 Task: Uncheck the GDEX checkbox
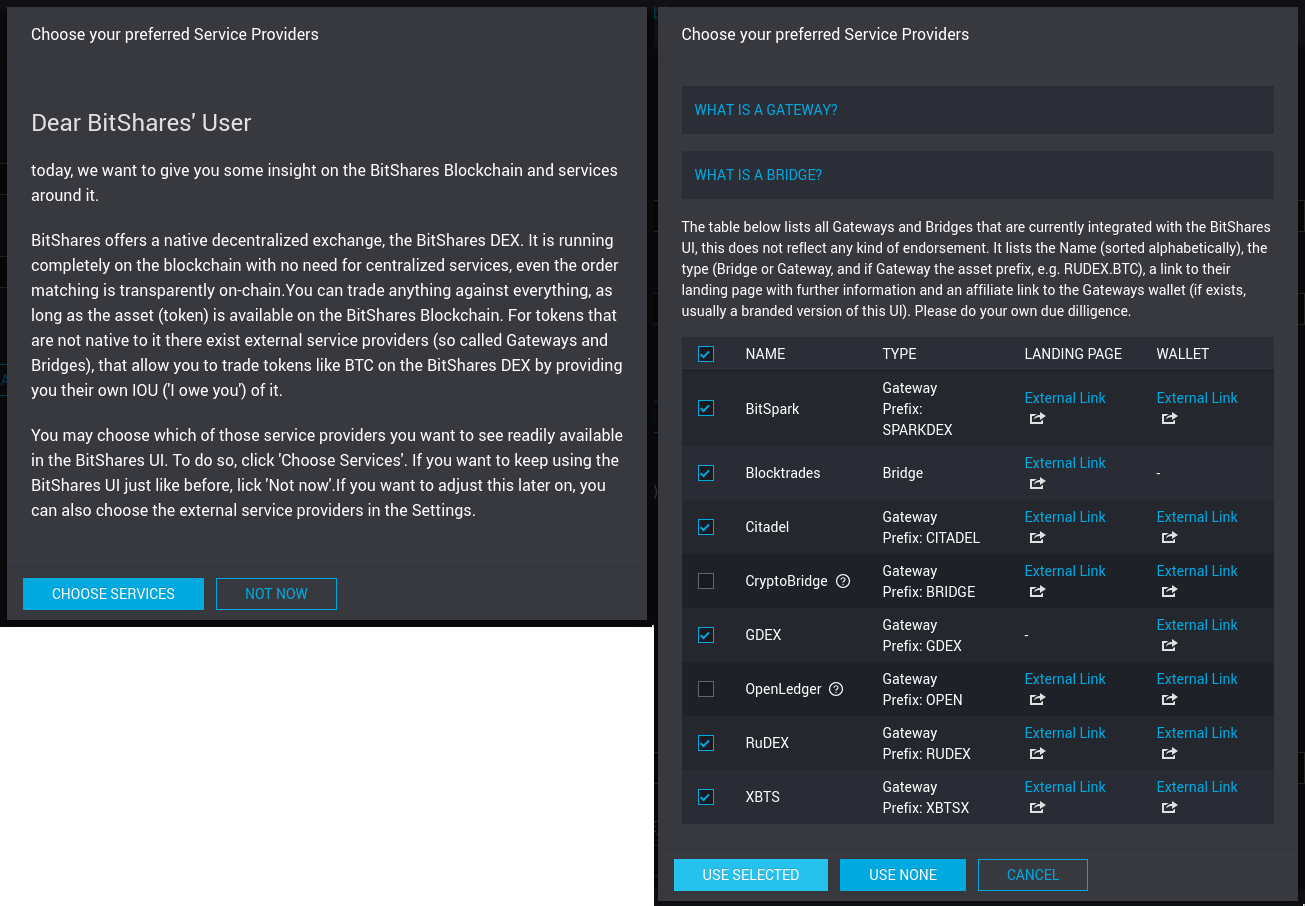pos(706,635)
